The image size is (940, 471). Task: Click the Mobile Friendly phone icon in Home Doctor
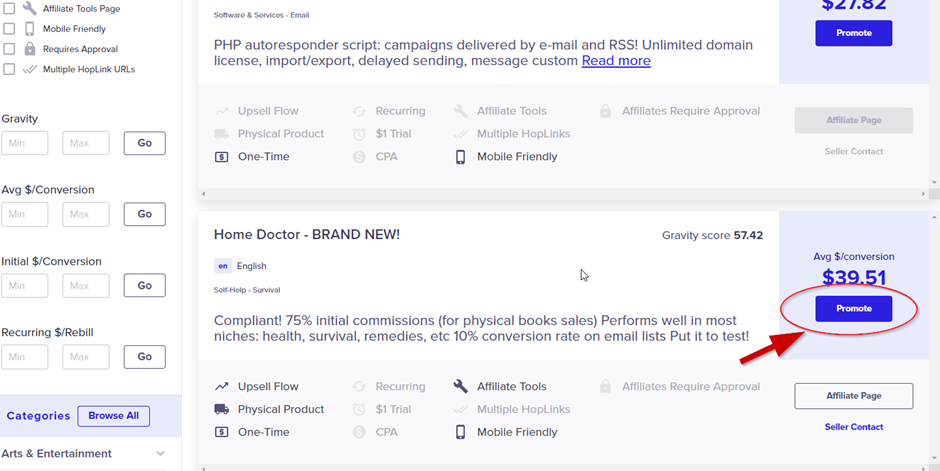click(460, 432)
